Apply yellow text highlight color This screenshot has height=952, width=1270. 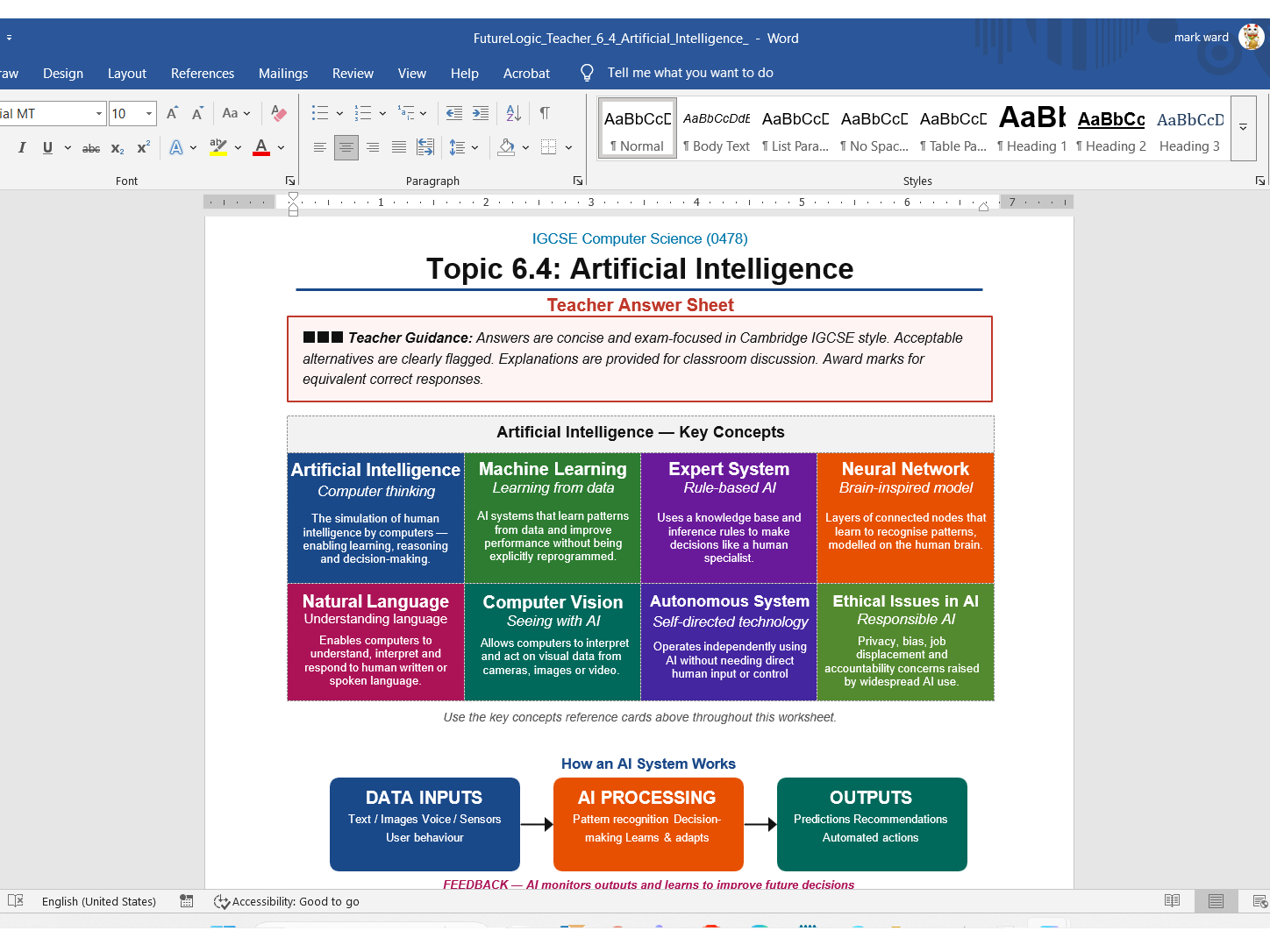[x=218, y=148]
